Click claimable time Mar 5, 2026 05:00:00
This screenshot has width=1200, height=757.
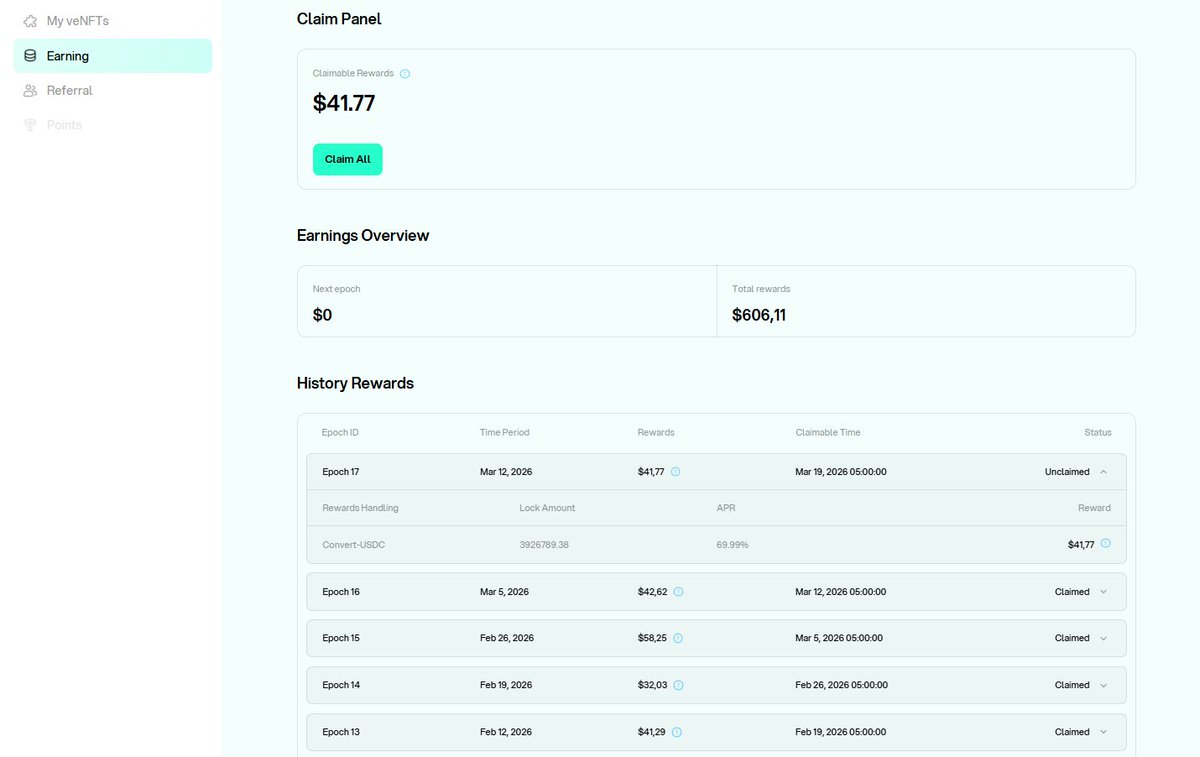(x=839, y=638)
